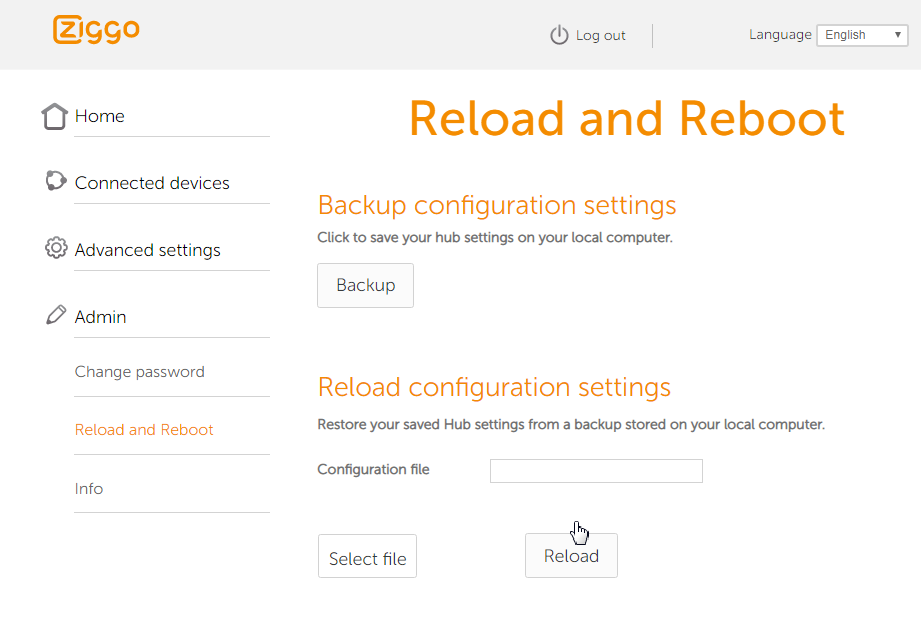This screenshot has height=622, width=921.
Task: Click the Log out text link
Action: (x=601, y=36)
